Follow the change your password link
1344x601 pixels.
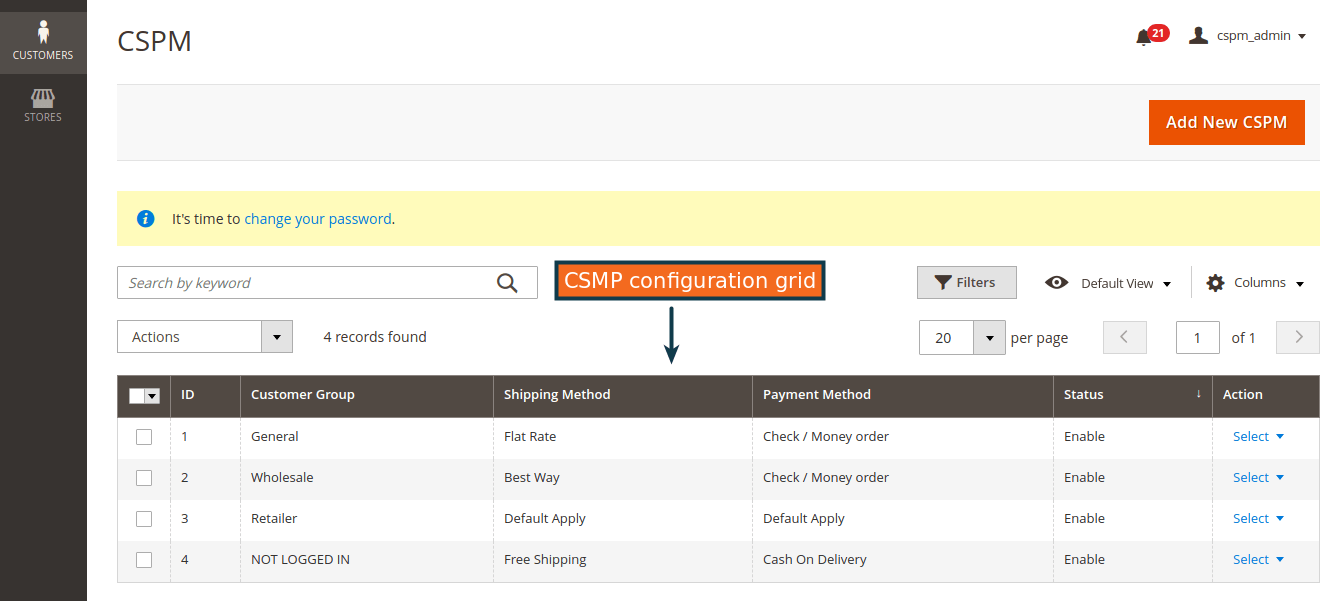[x=317, y=219]
